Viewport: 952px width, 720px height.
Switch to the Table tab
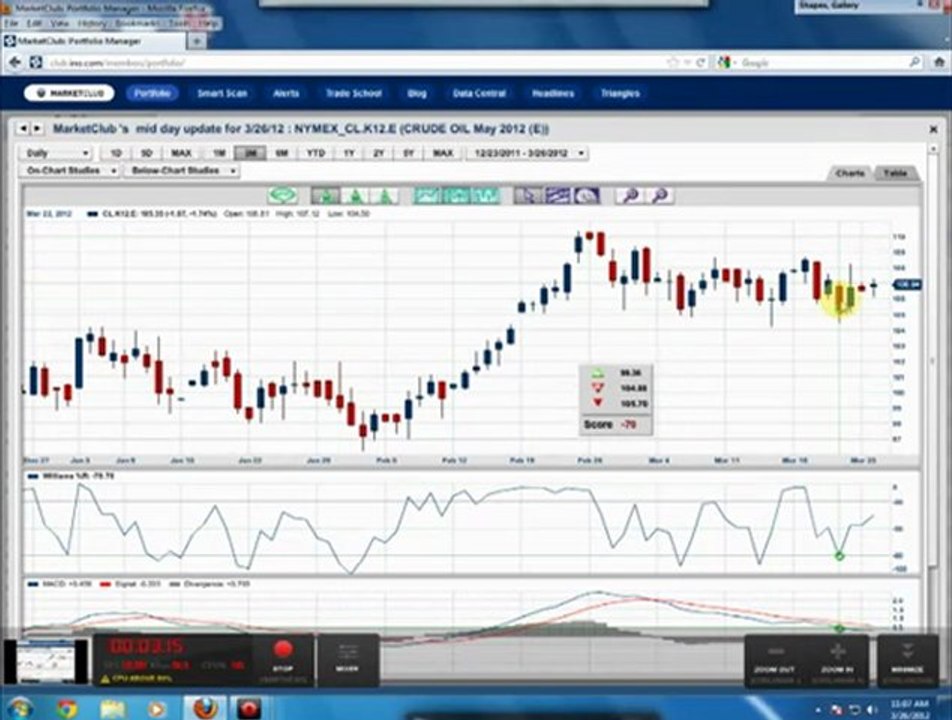(x=896, y=173)
